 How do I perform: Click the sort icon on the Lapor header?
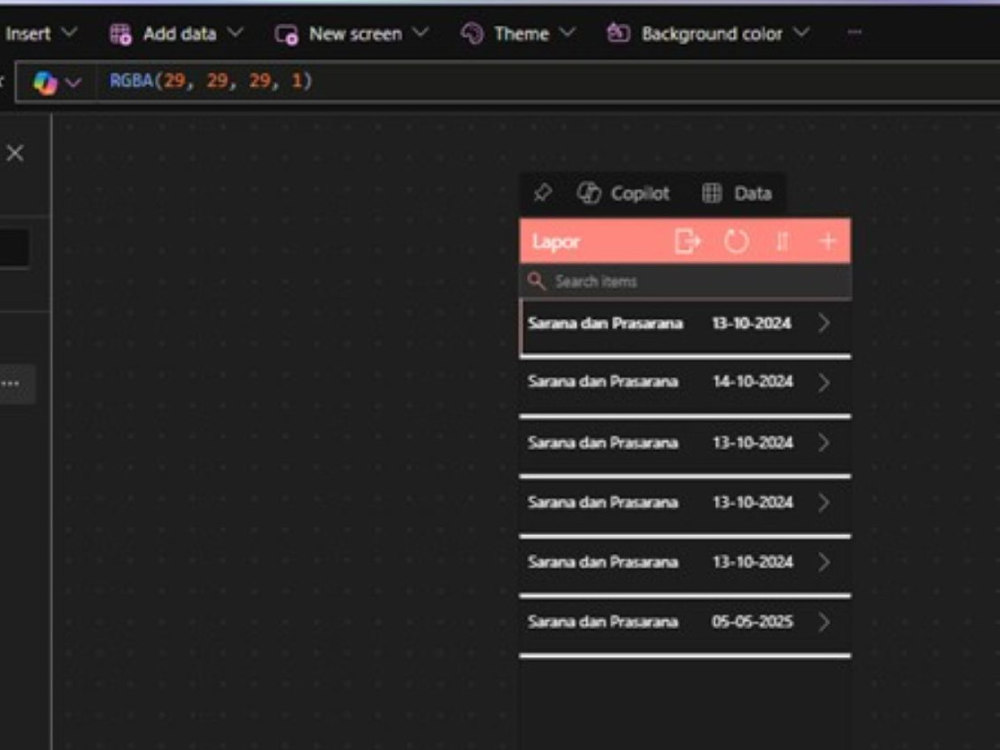pos(782,241)
